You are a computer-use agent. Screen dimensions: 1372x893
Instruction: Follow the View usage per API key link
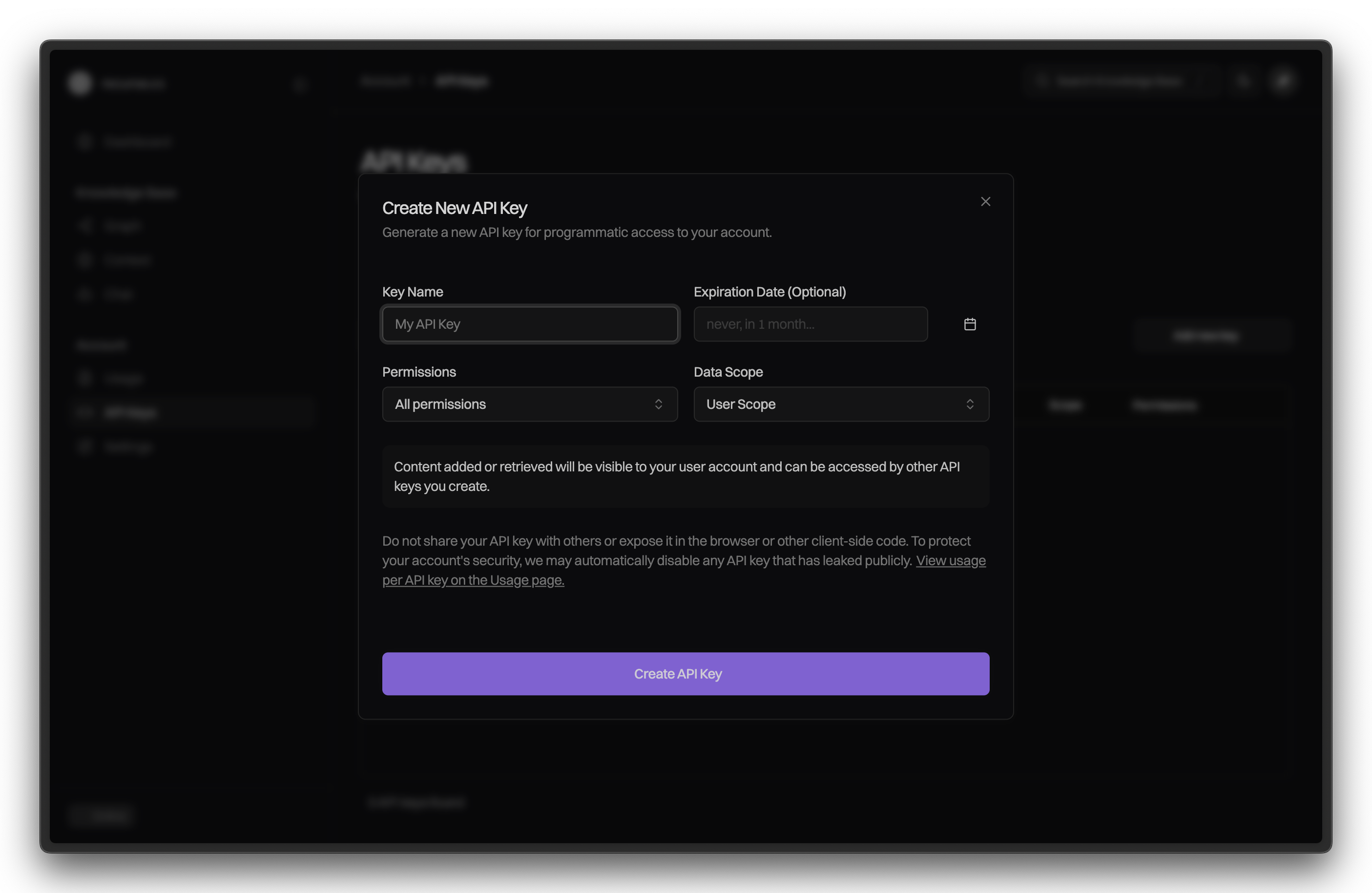(x=950, y=561)
